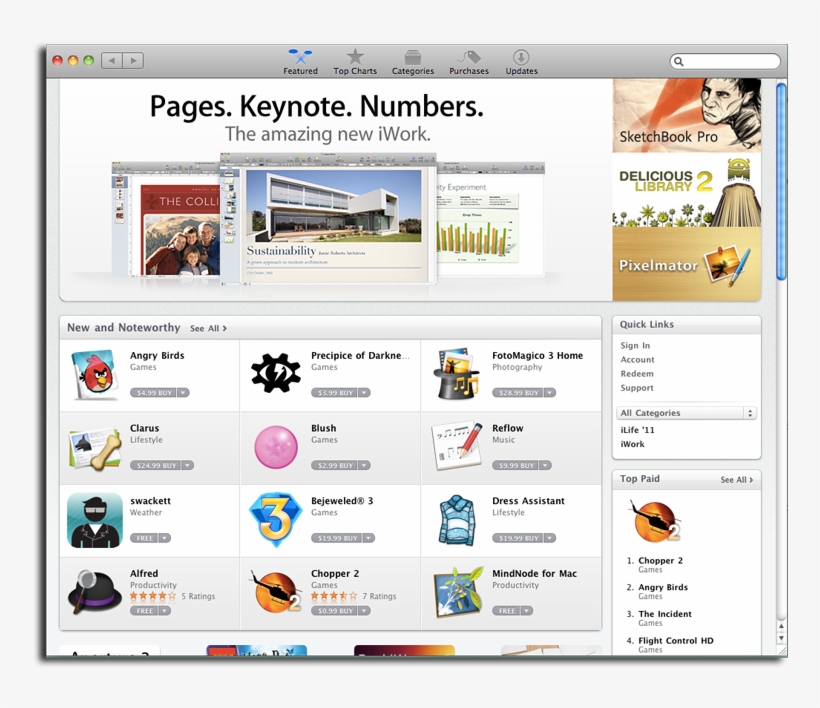Open the Angry Birds app icon
The height and width of the screenshot is (708, 820).
94,375
